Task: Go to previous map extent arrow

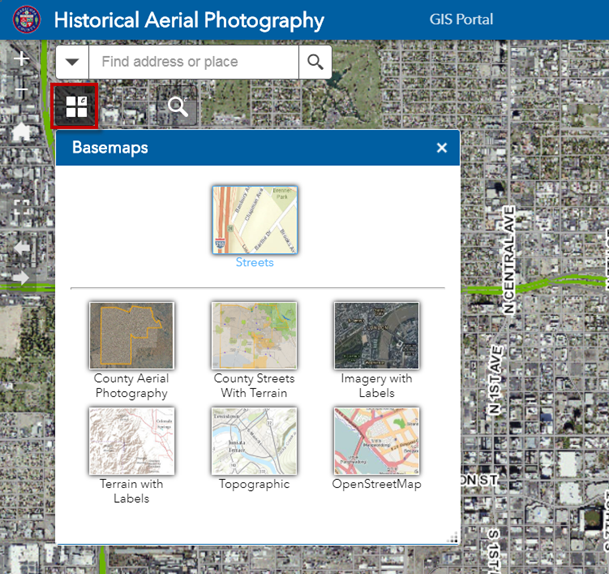Action: (21, 246)
